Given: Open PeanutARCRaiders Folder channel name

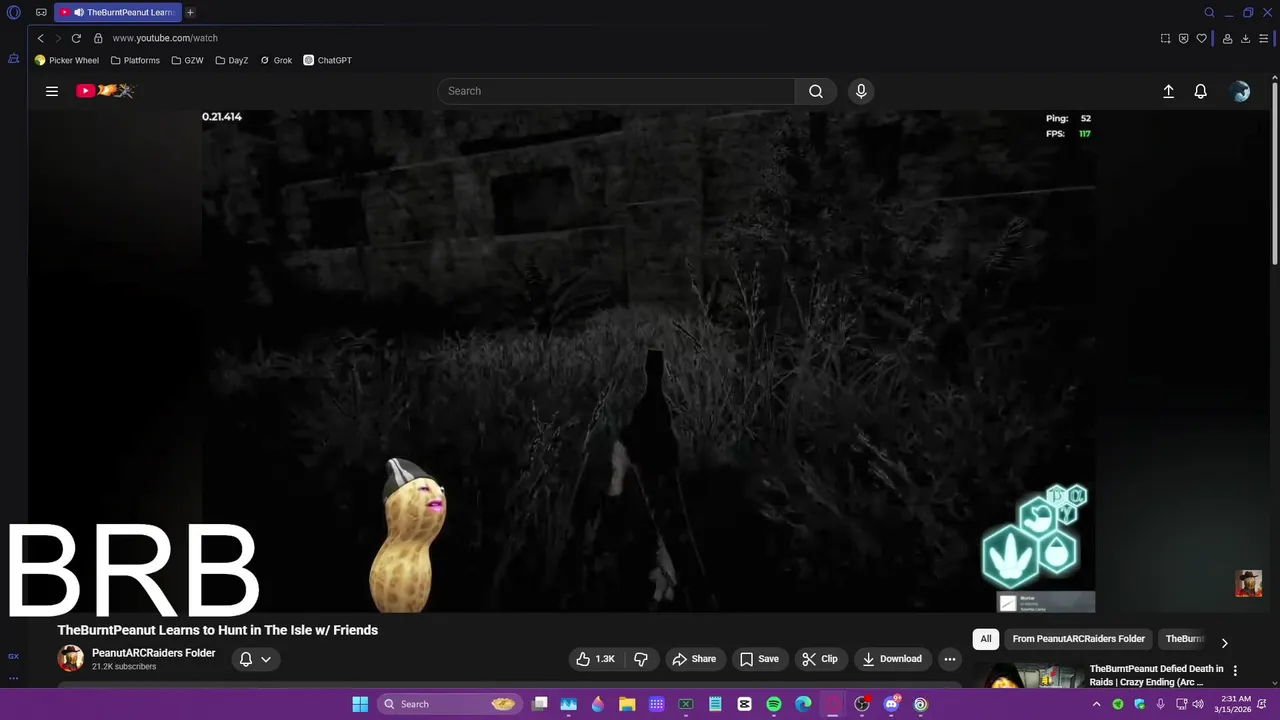Looking at the screenshot, I should point(153,653).
